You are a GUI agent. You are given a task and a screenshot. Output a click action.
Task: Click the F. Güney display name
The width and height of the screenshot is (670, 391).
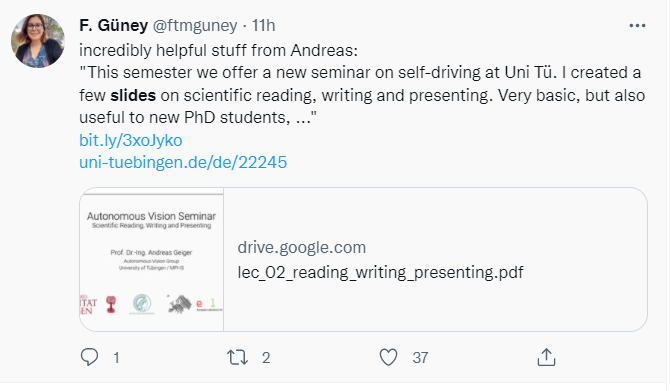point(114,26)
